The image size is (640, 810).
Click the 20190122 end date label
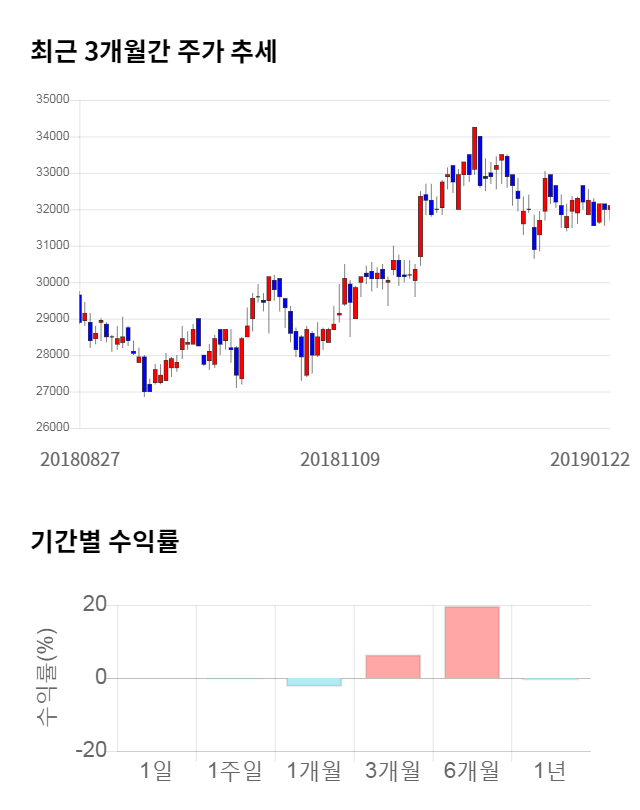590,458
